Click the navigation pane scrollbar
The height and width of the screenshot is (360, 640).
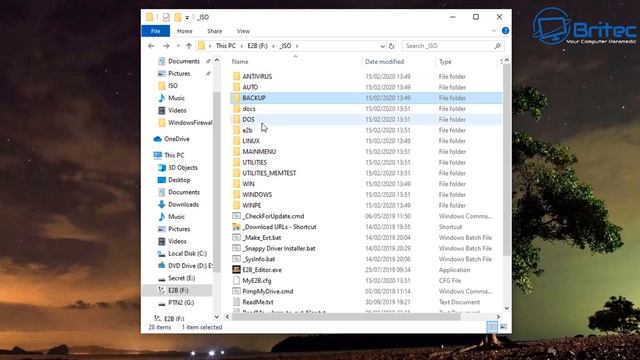[x=217, y=182]
